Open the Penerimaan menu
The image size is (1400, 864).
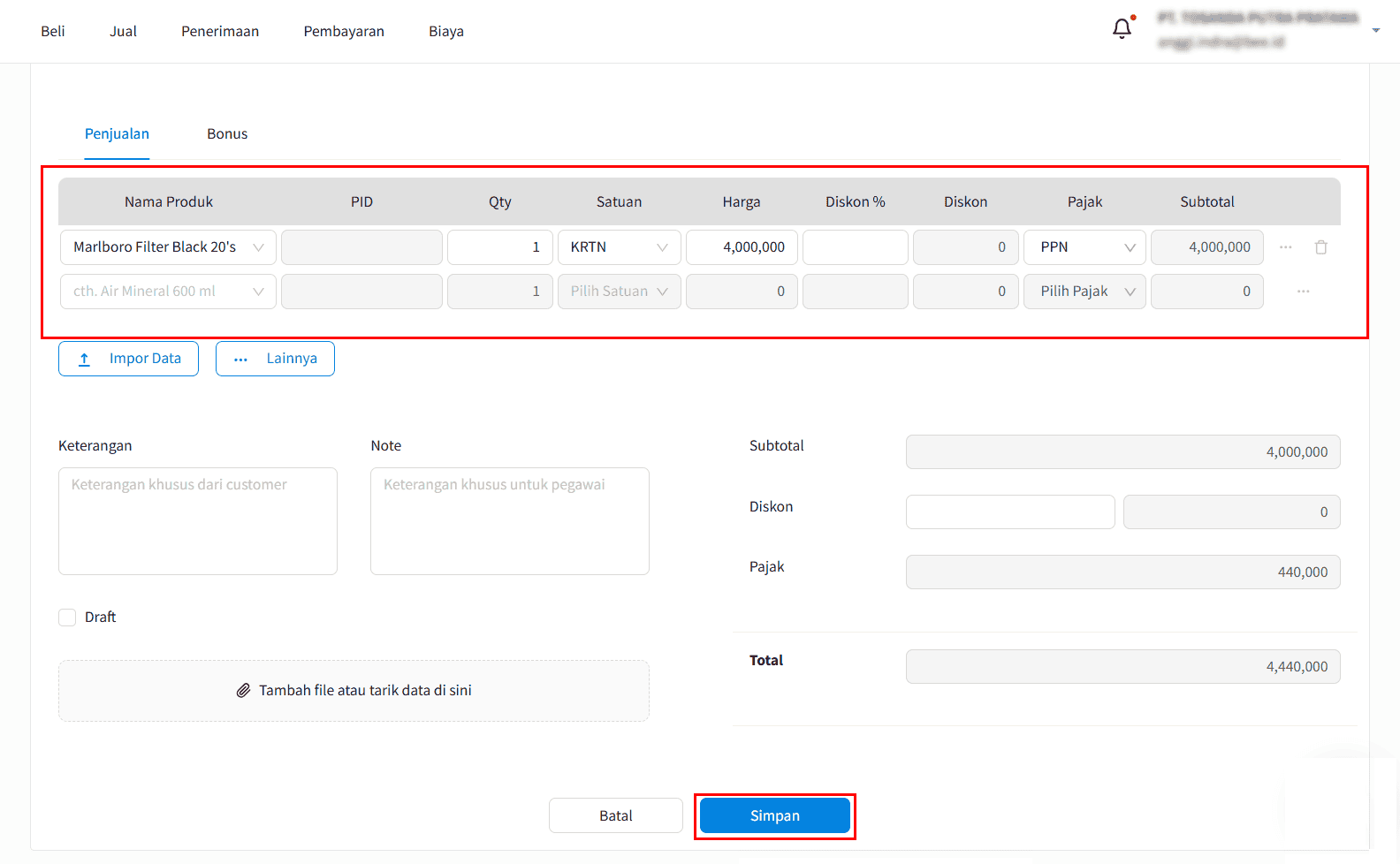220,31
